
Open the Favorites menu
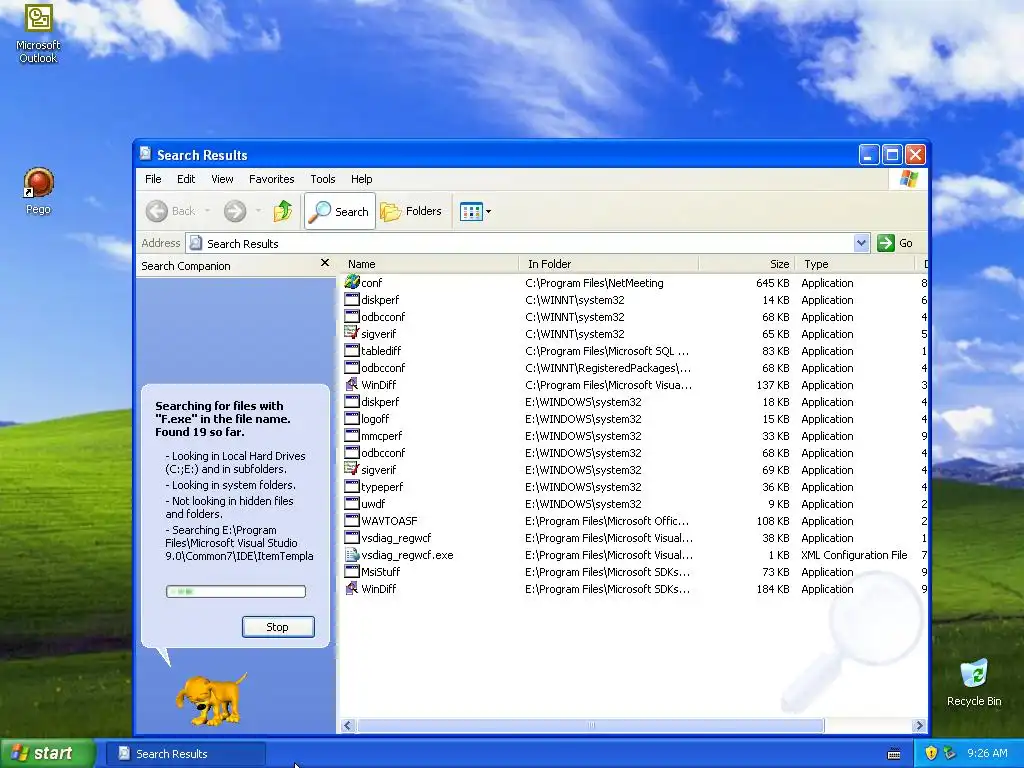click(272, 179)
